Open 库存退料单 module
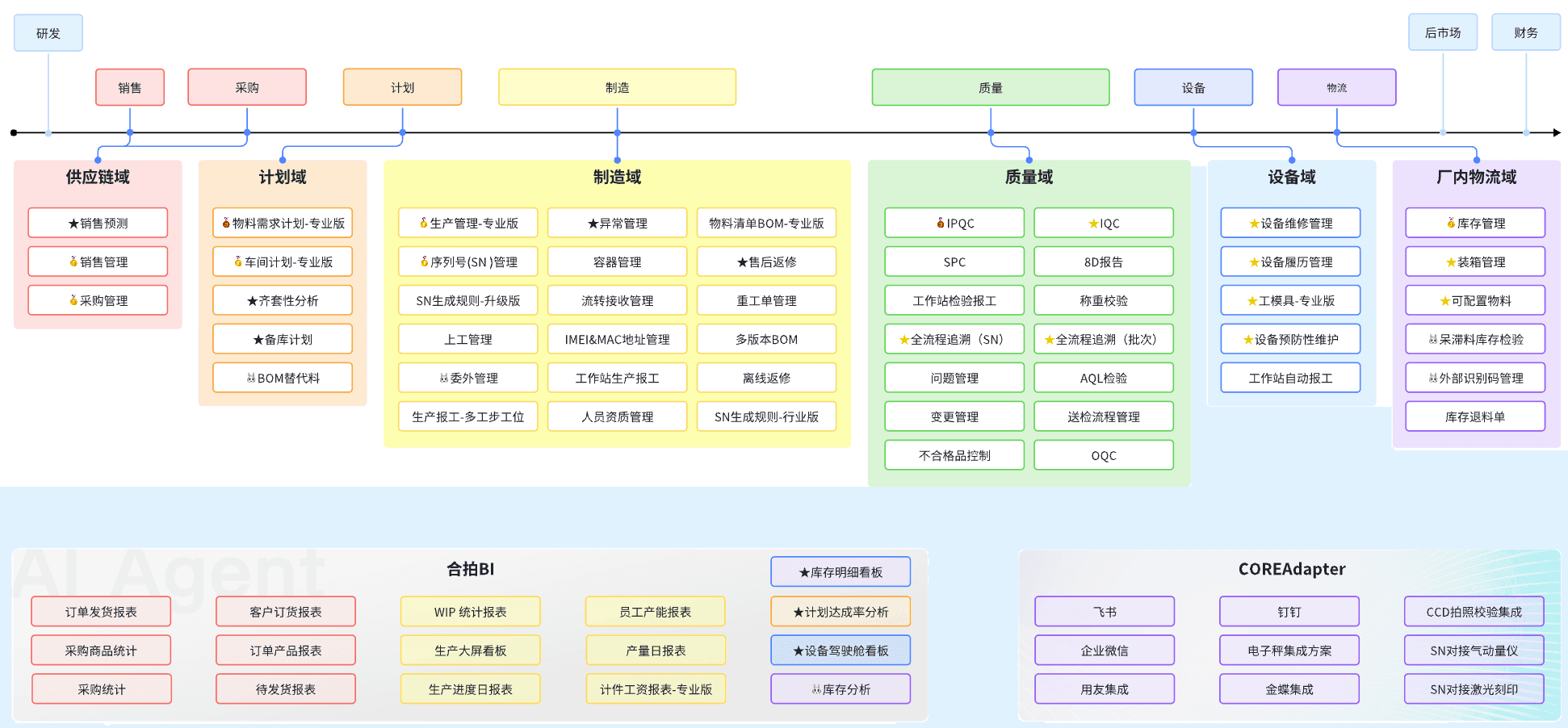Viewport: 1568px width, 728px height. click(x=1475, y=416)
